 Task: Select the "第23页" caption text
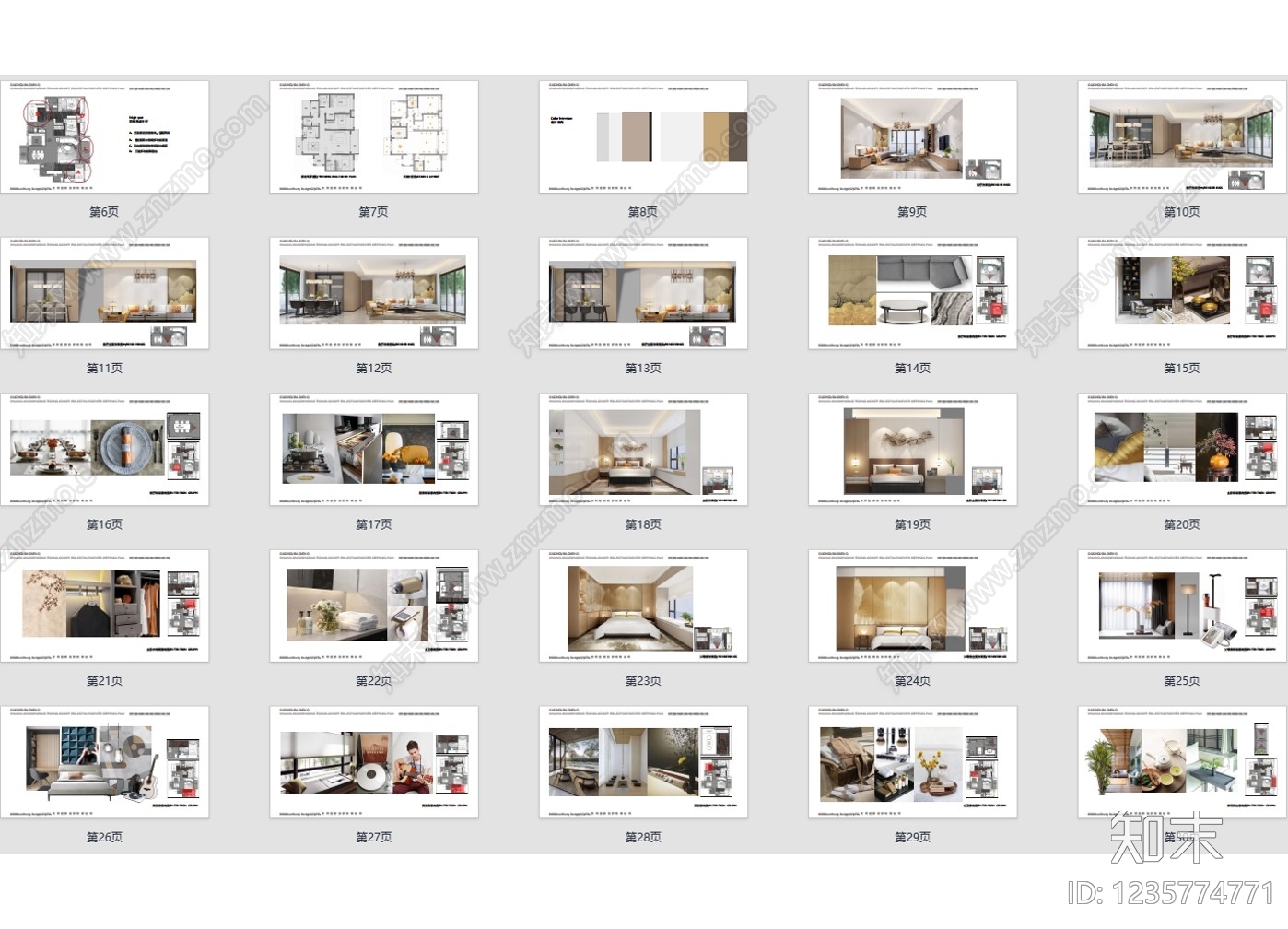click(x=643, y=681)
